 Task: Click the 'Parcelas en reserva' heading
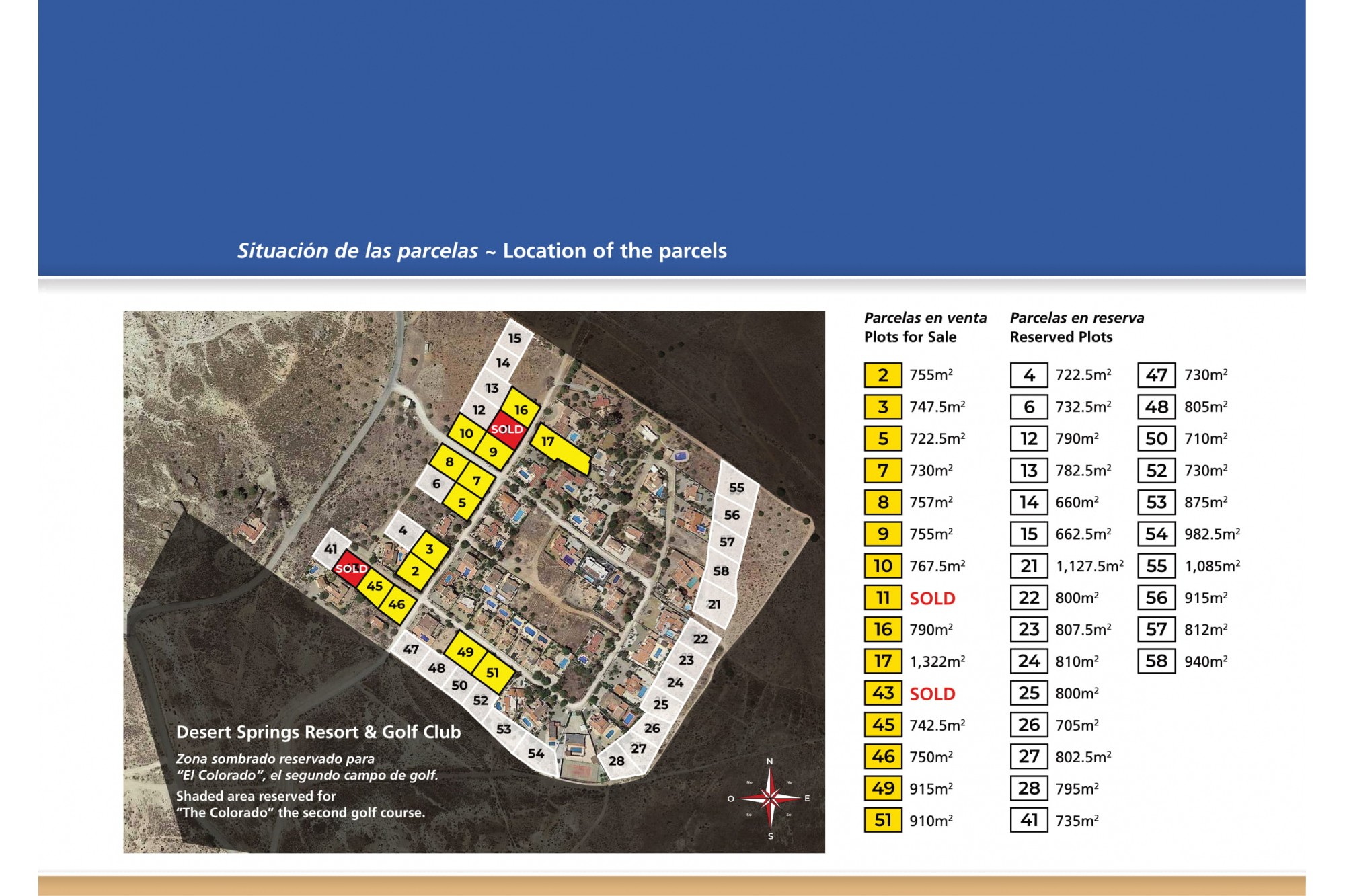pos(1077,317)
